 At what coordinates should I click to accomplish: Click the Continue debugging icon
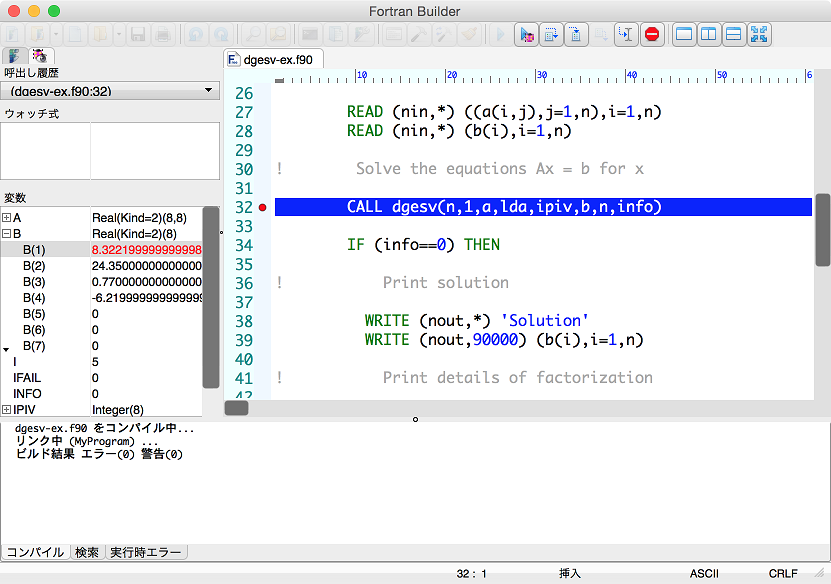tap(527, 35)
